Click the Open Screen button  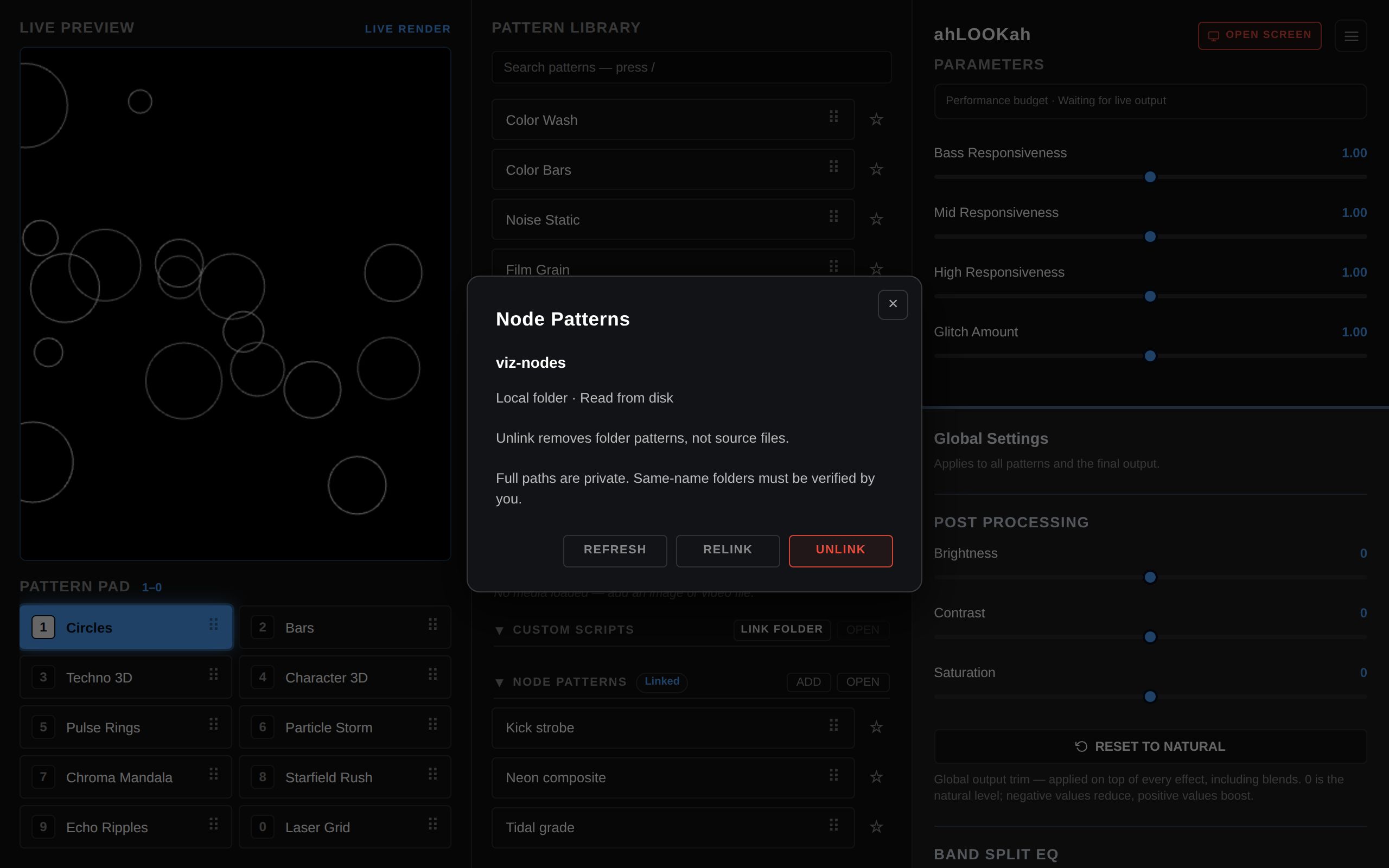[x=1259, y=36]
